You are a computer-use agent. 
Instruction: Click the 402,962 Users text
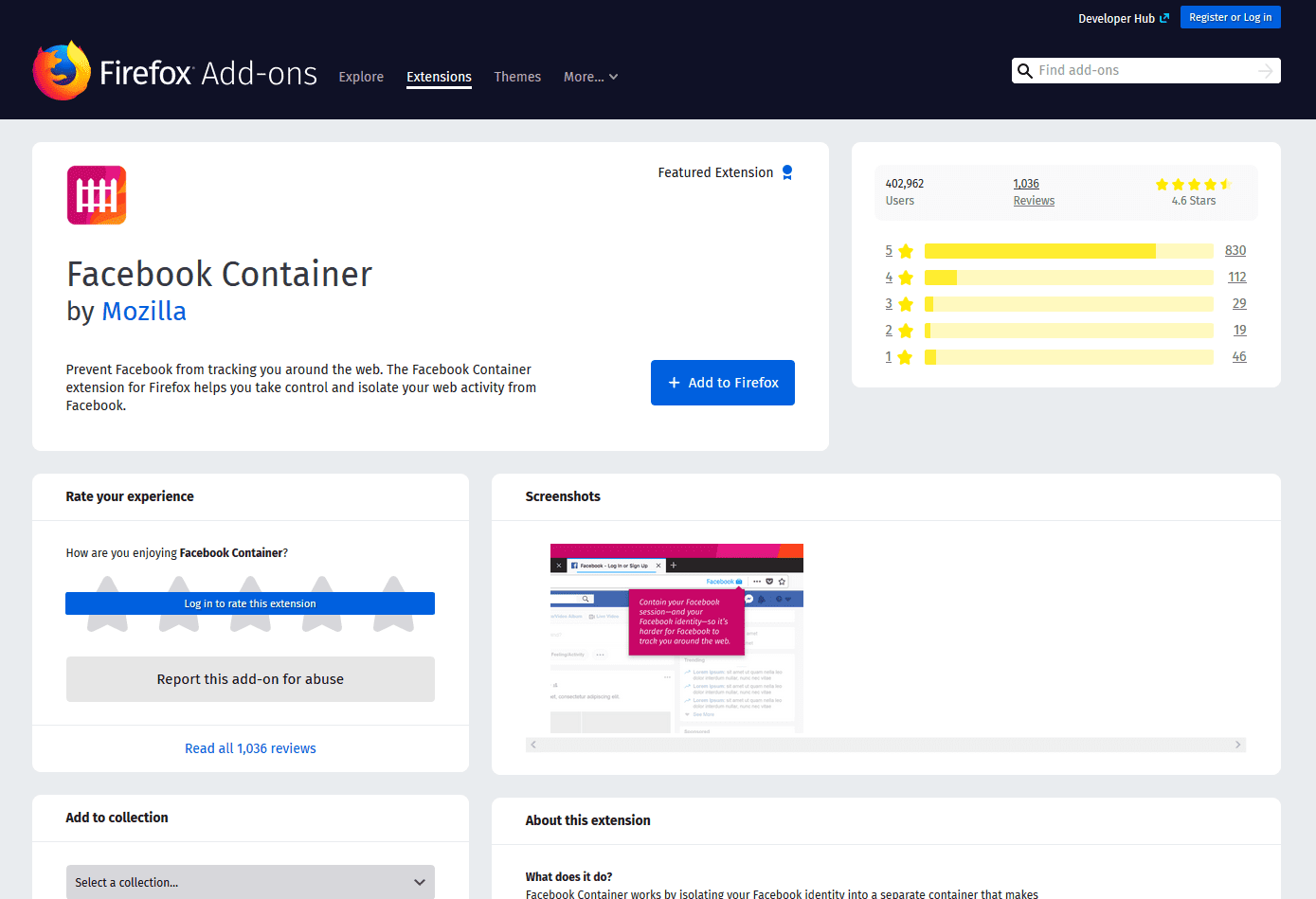tap(905, 192)
